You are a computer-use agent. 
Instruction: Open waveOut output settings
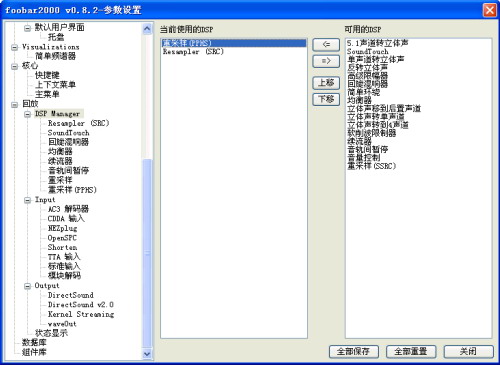click(62, 324)
